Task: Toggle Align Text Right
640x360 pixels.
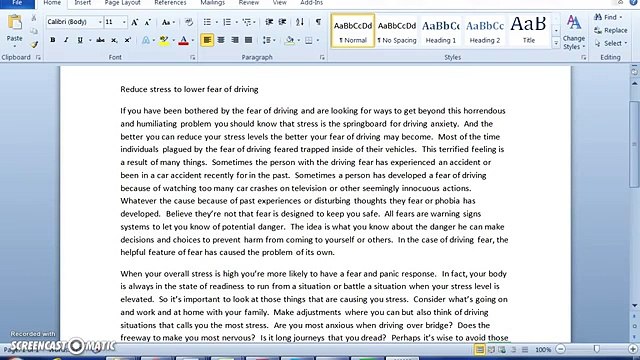Action: click(x=235, y=40)
